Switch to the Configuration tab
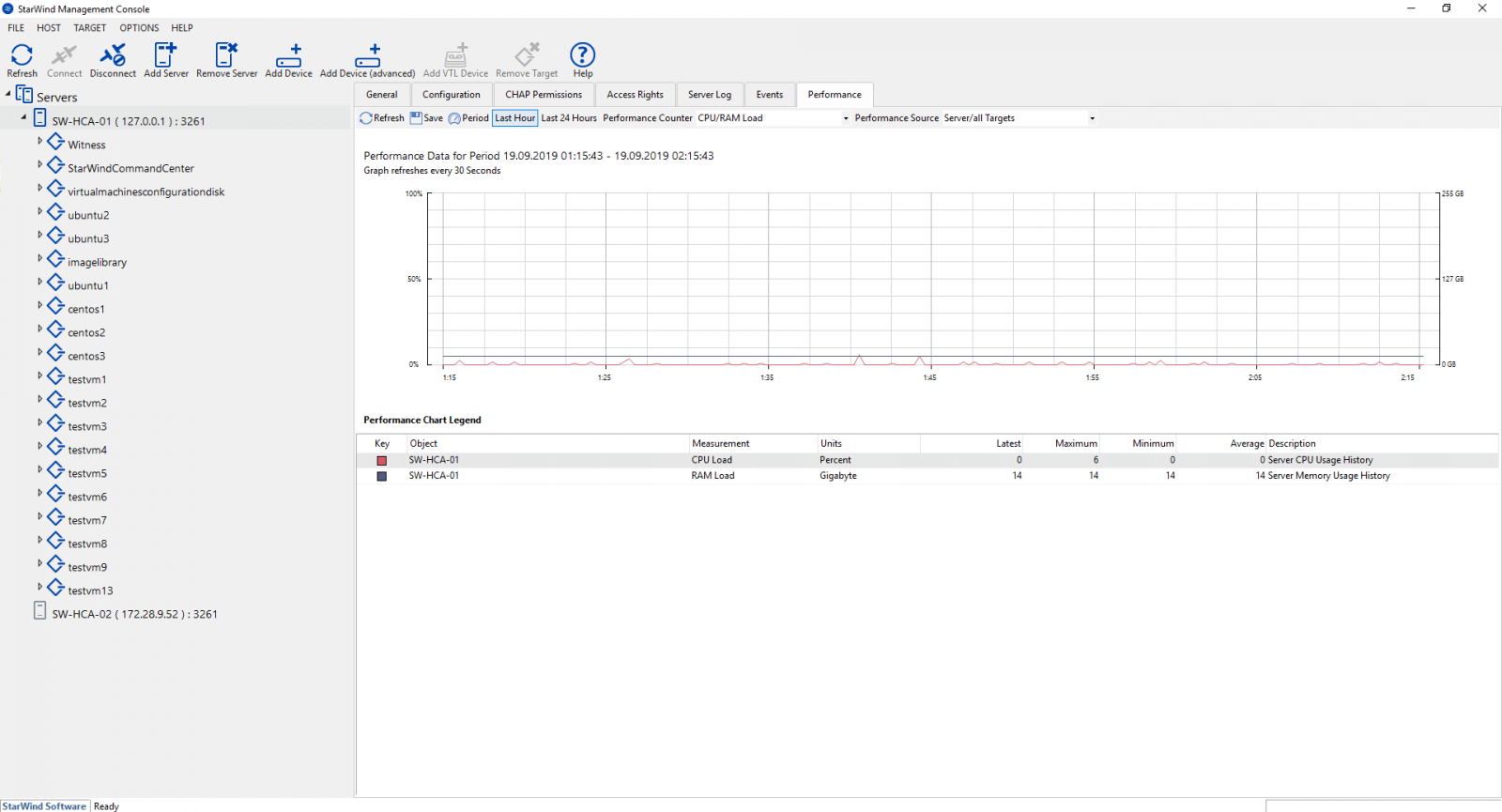Viewport: 1502px width, 812px height. 452,95
